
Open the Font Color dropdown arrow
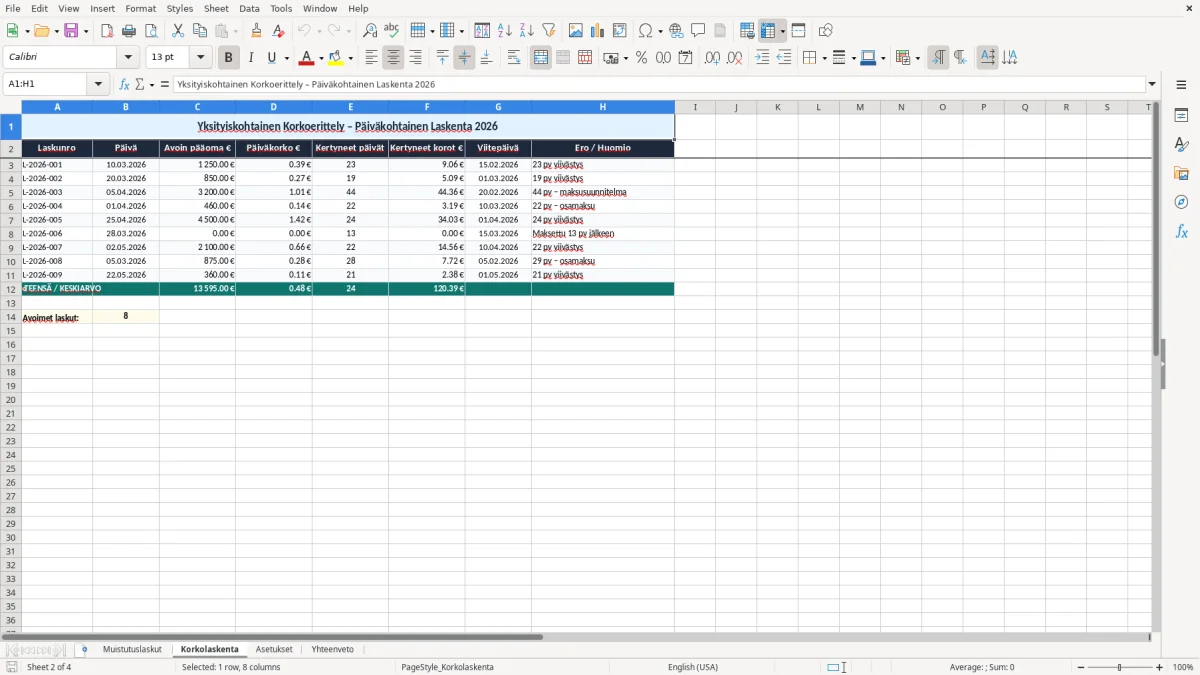tap(320, 58)
